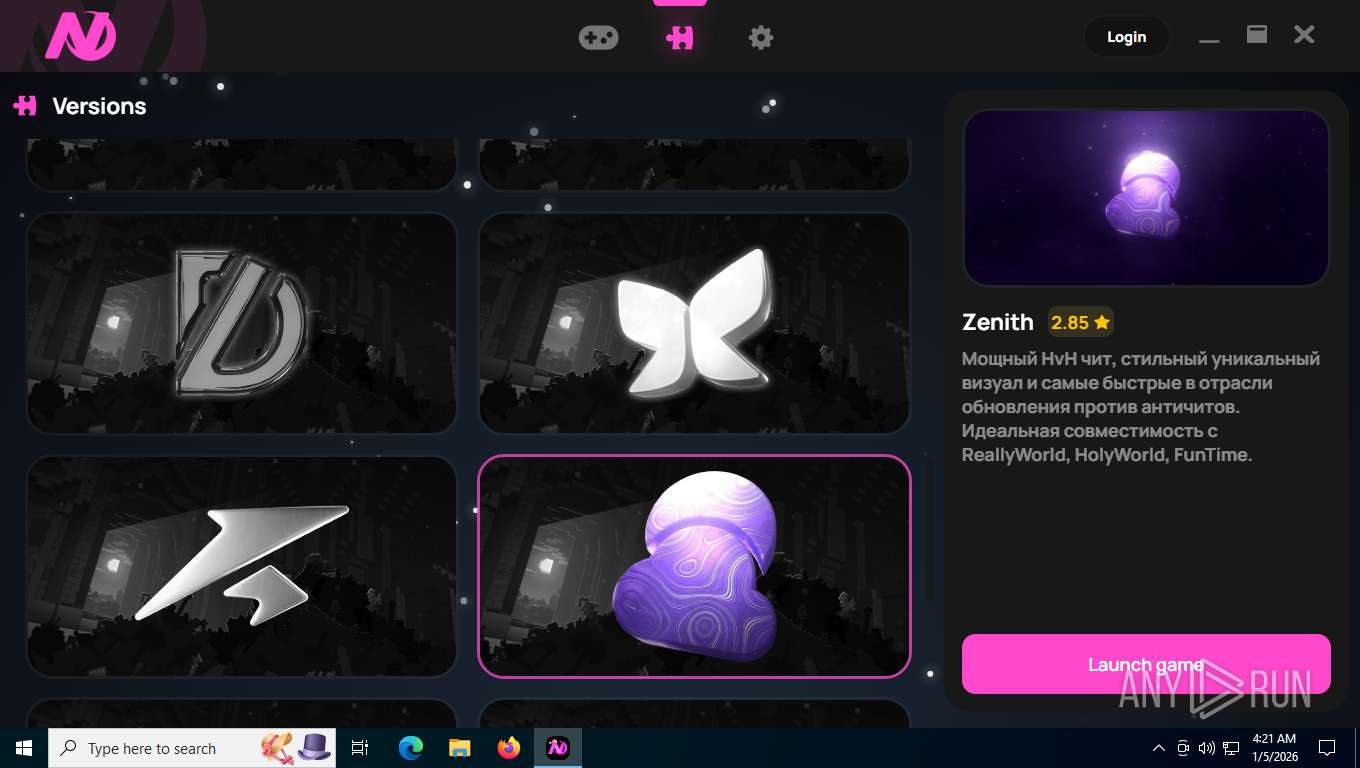This screenshot has height=768, width=1360.
Task: Click the Versions puzzle icon beside heading
Action: [25, 105]
